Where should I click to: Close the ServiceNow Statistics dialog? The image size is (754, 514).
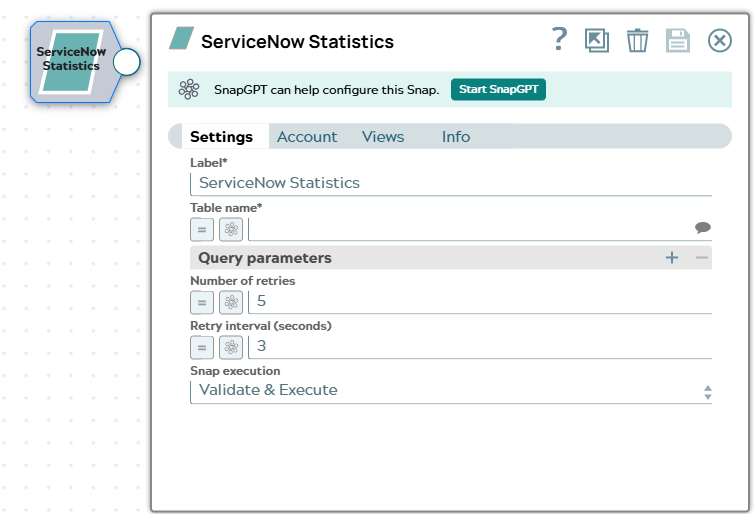[x=720, y=40]
